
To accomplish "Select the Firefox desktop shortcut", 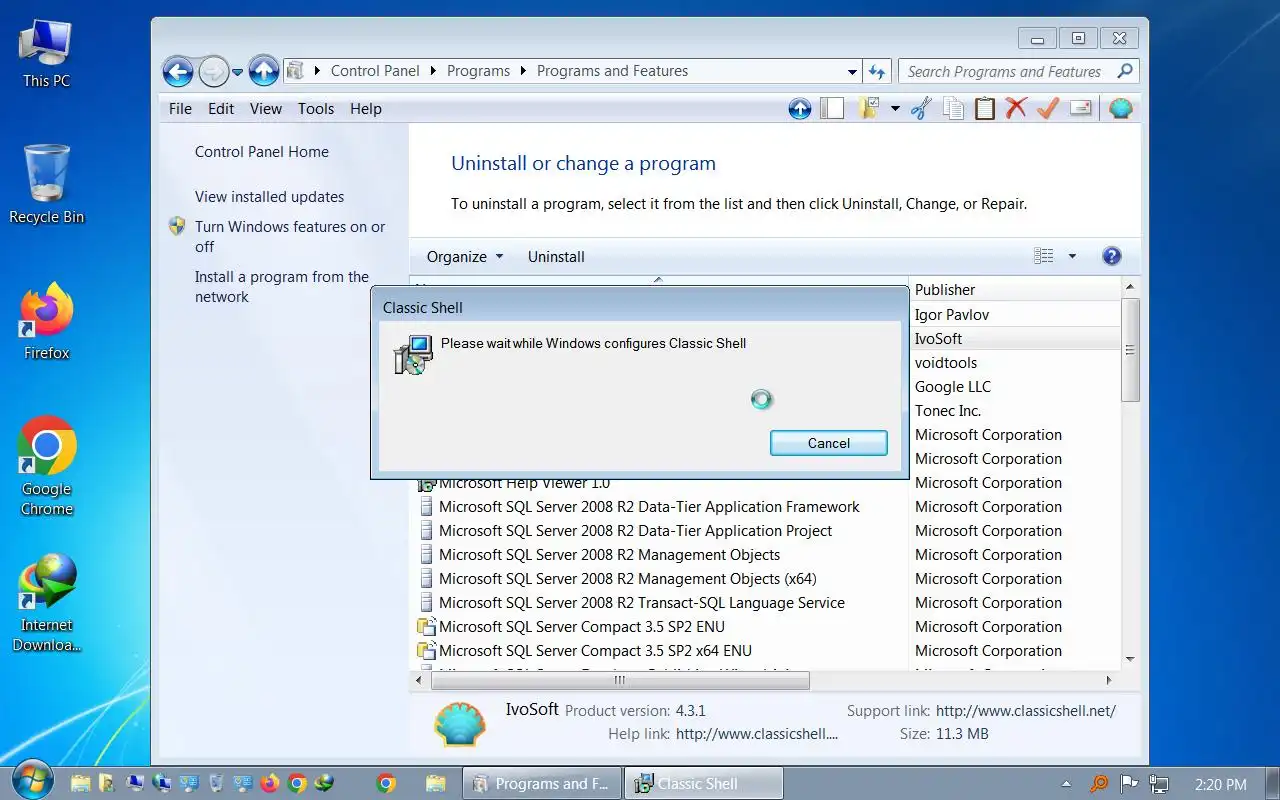I will pyautogui.click(x=46, y=322).
